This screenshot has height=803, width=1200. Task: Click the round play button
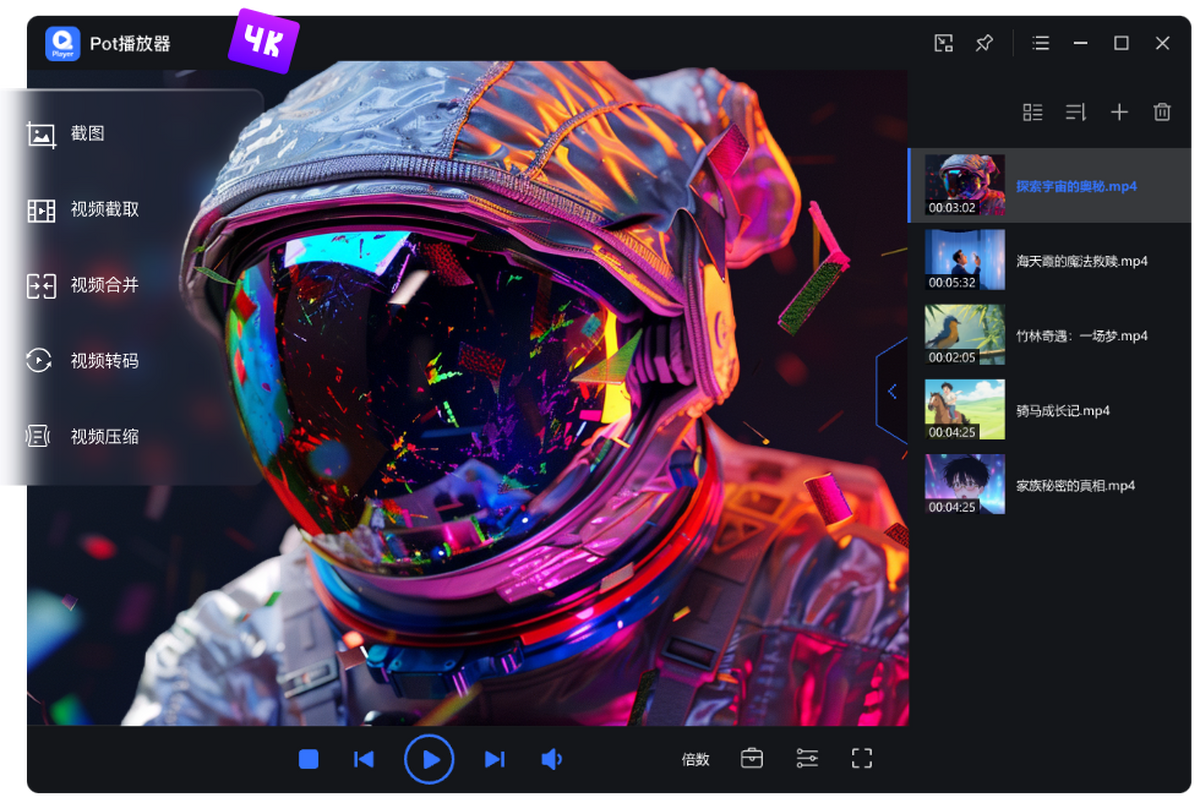click(429, 759)
